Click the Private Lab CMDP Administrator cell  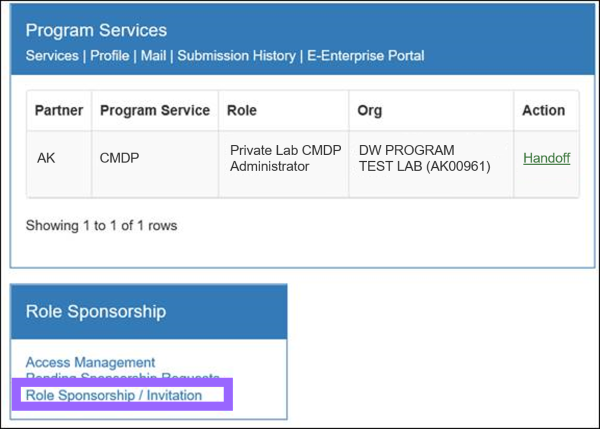tap(285, 158)
